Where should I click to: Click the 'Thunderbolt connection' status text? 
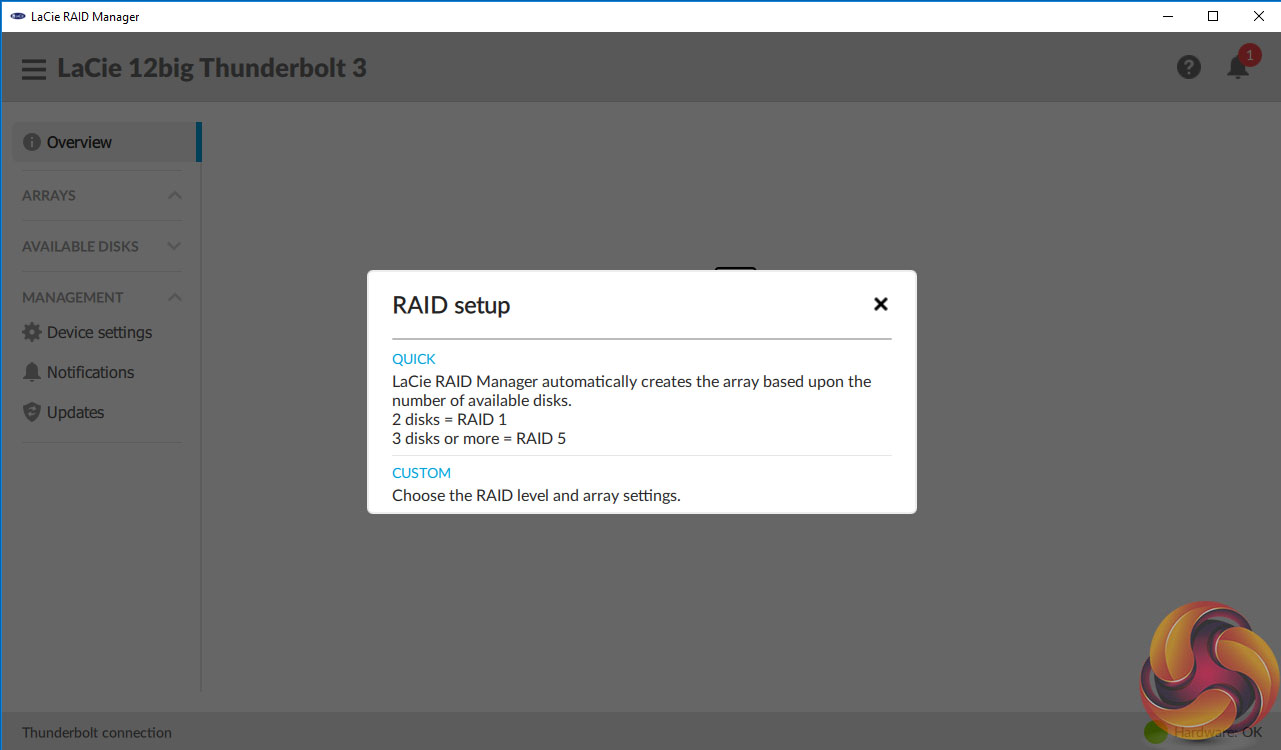[x=97, y=733]
